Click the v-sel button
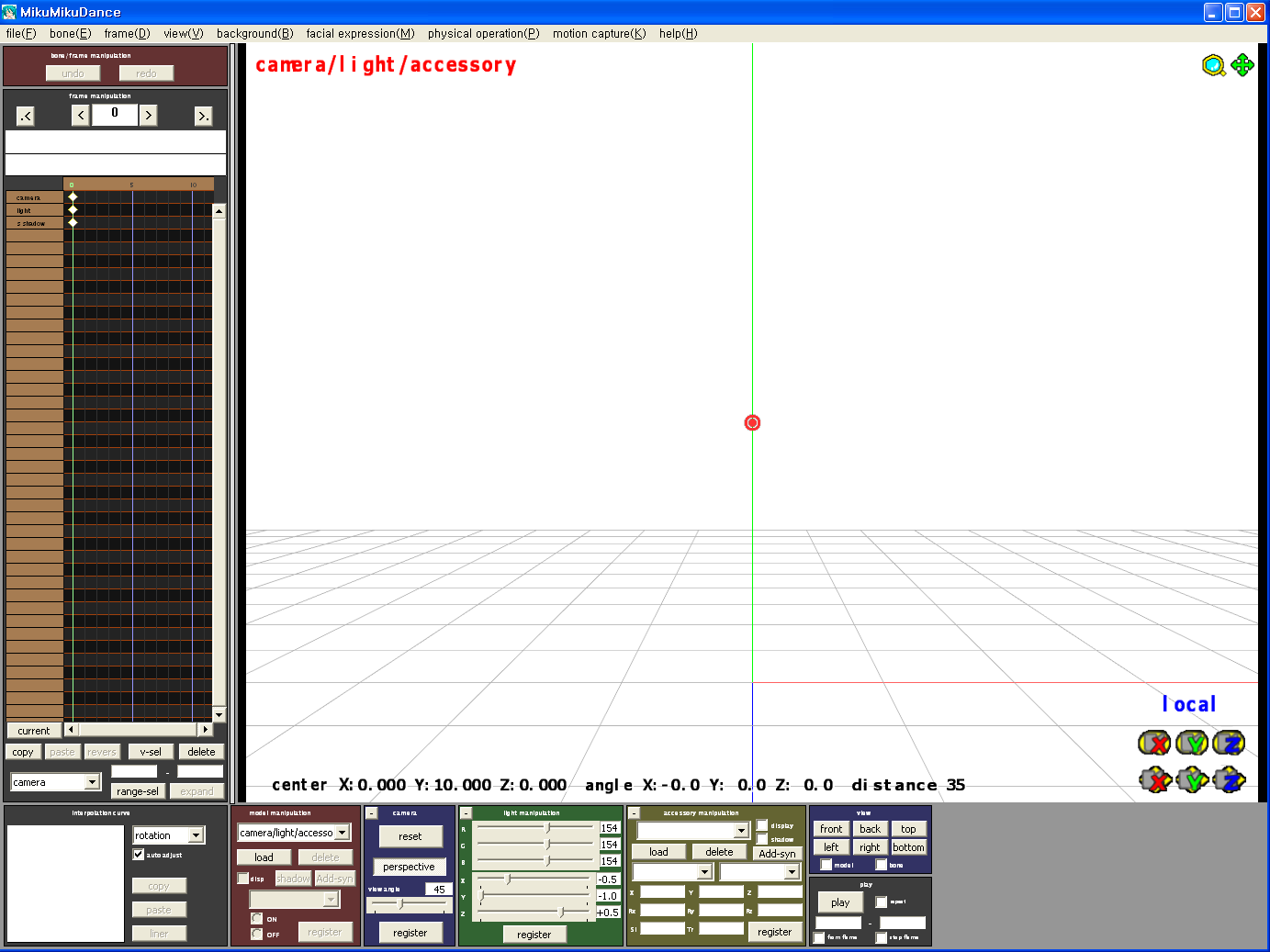The width and height of the screenshot is (1270, 952). pos(151,751)
